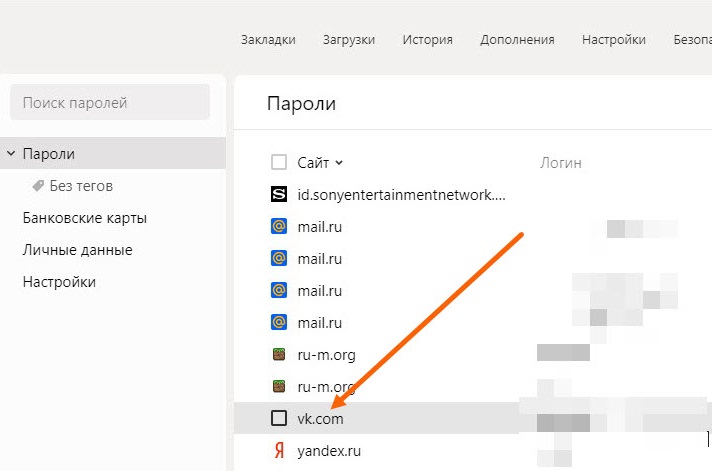Click the second ru-m.org site icon
Screen dimensions: 712x471
coord(279,386)
